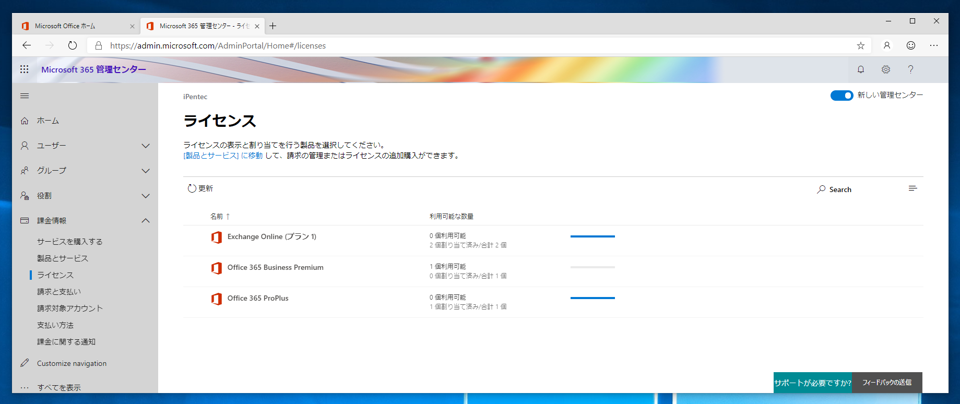Toggle the 新しい管理センター switch
Viewport: 960px width, 404px height.
[x=841, y=95]
